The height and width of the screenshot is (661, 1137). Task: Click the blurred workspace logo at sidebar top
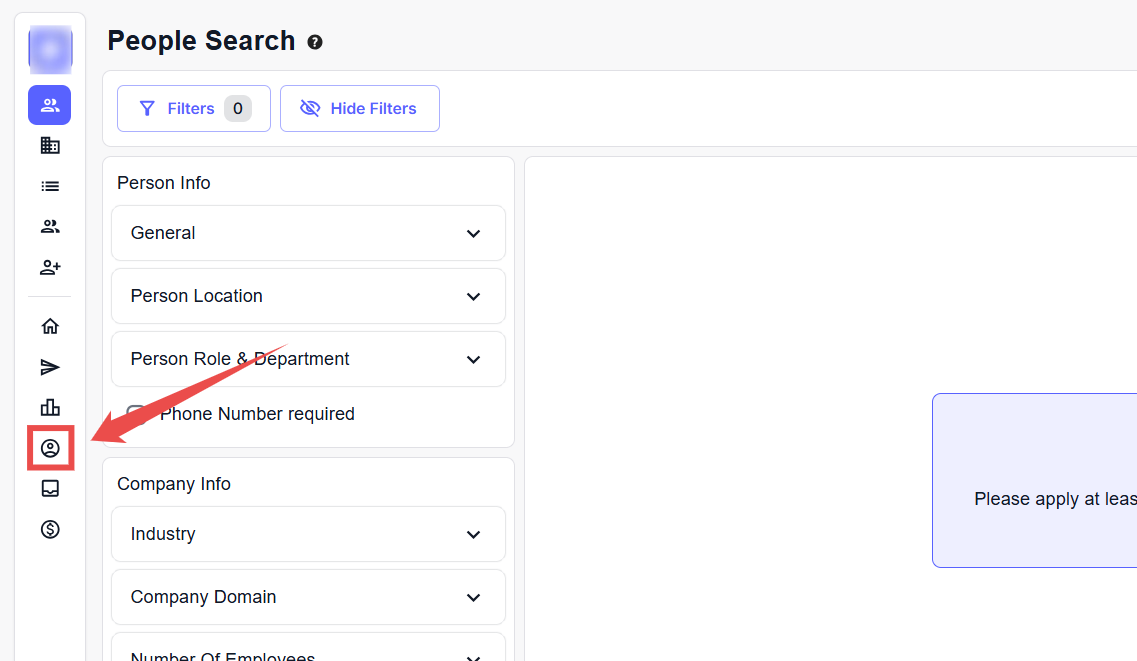pyautogui.click(x=50, y=50)
